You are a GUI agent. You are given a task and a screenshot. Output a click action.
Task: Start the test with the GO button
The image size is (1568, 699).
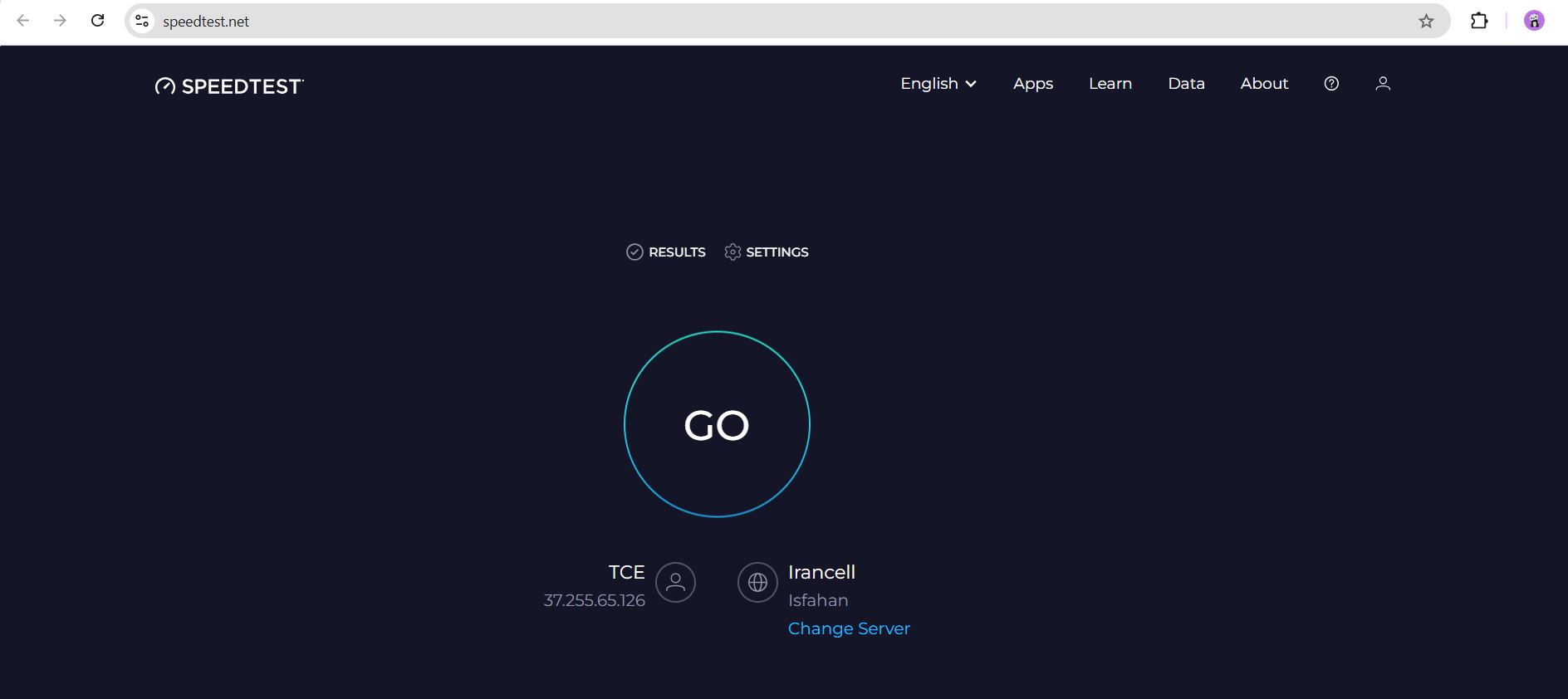[717, 424]
